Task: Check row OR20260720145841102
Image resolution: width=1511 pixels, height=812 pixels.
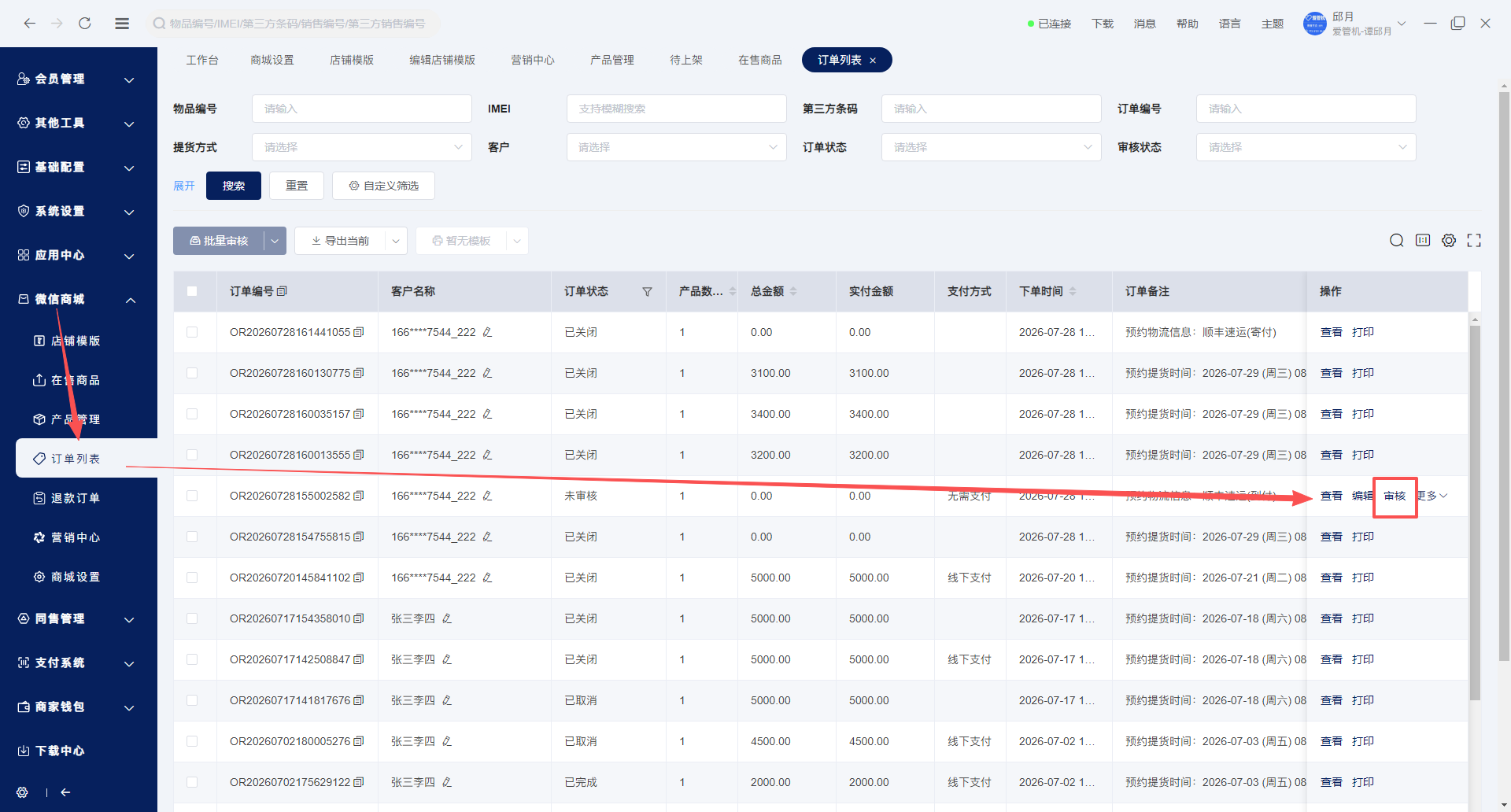Action: [x=192, y=578]
